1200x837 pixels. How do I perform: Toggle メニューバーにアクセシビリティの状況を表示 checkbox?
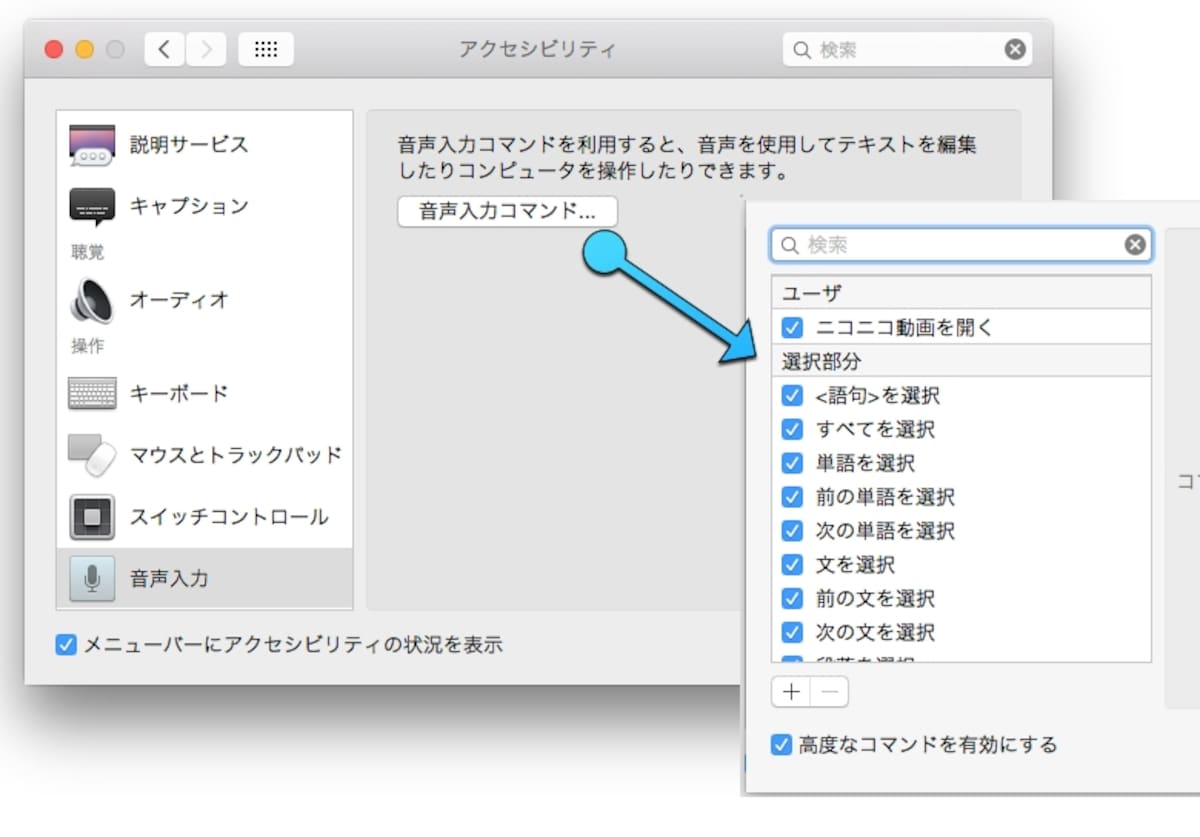pyautogui.click(x=66, y=645)
